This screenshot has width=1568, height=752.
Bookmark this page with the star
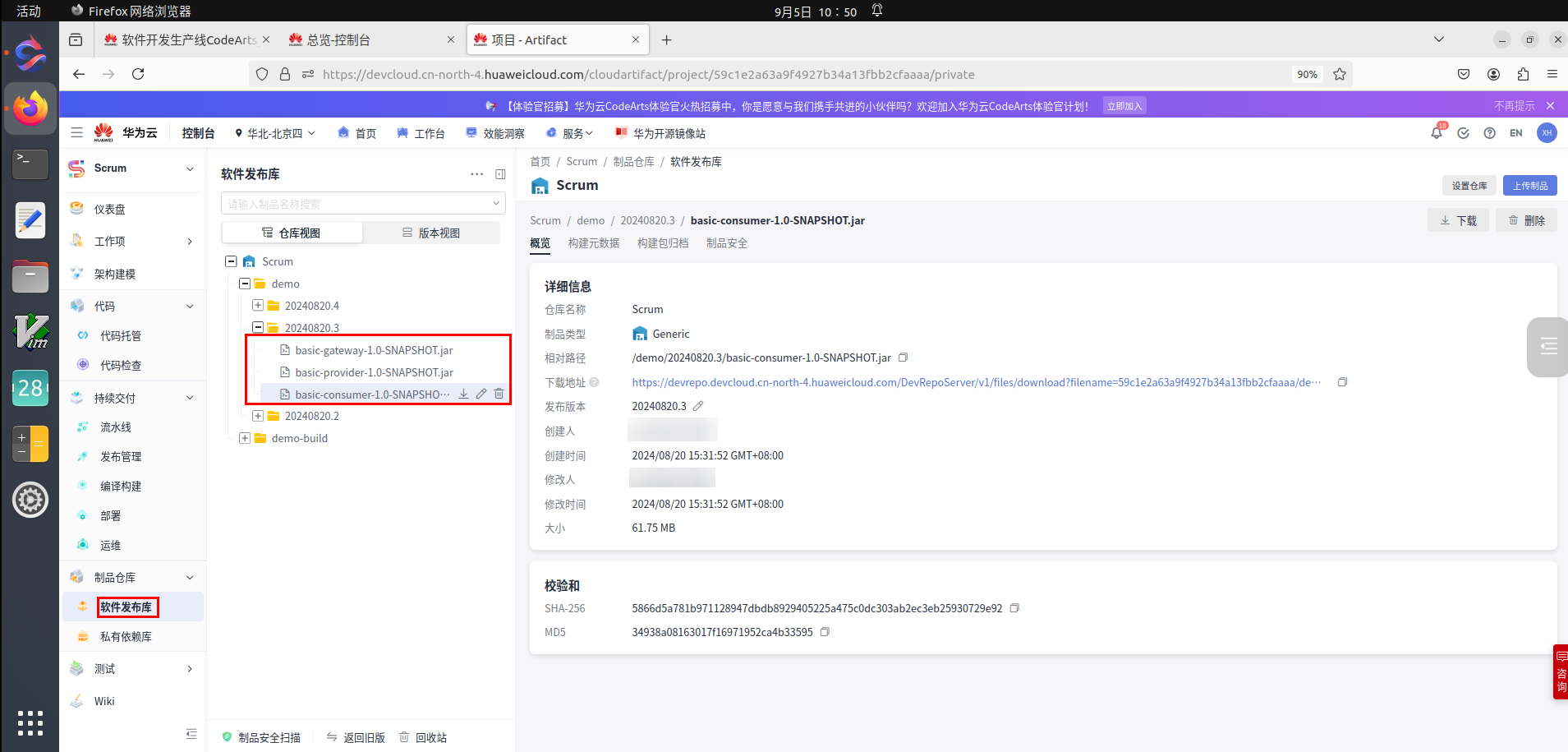(1340, 74)
